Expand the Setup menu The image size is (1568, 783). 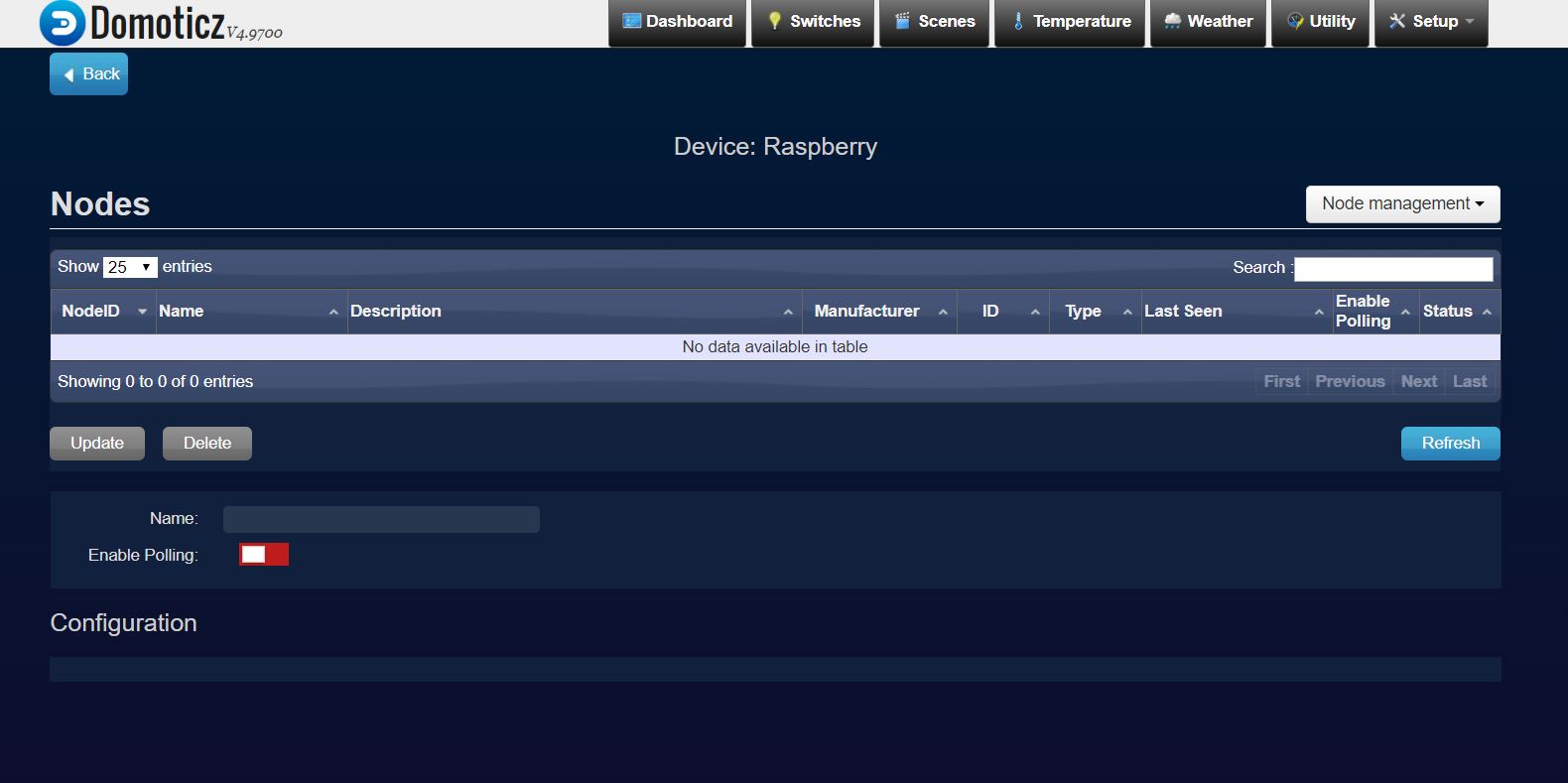click(x=1431, y=22)
